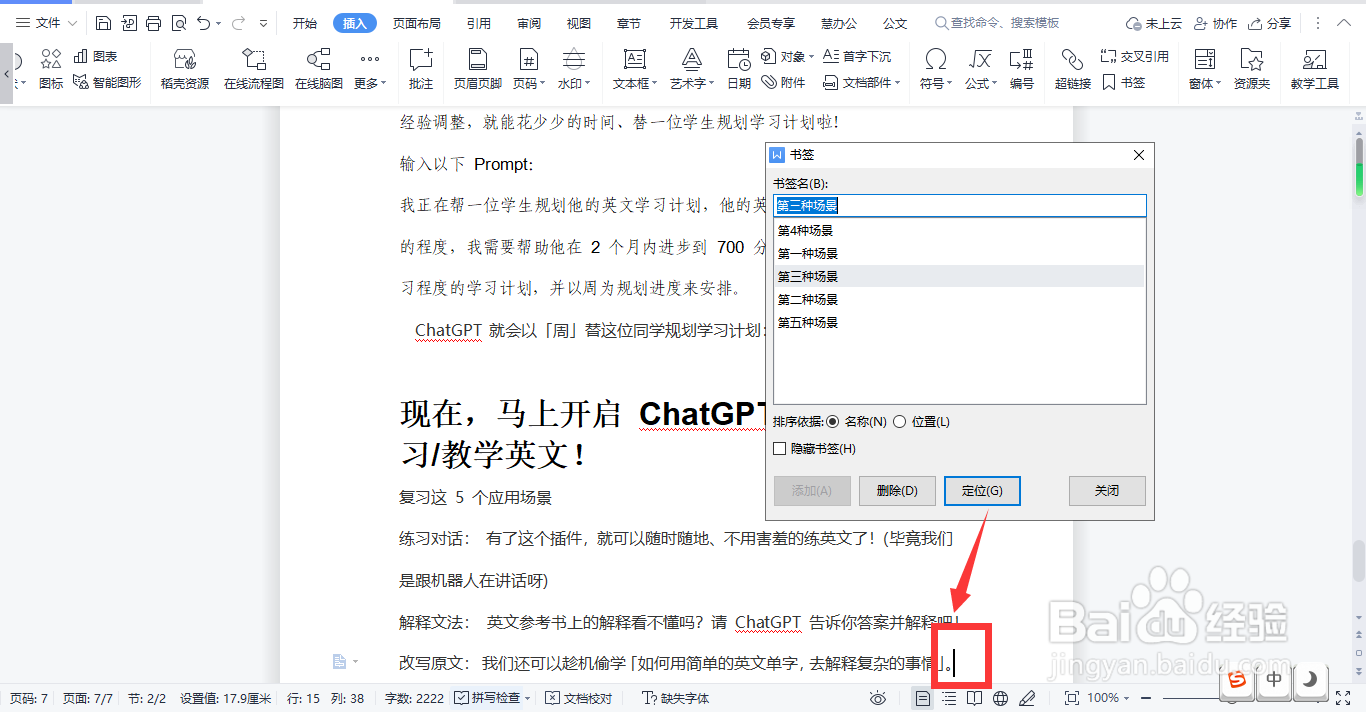Open 页码 page number dropdown
The image size is (1366, 712).
coord(529,69)
